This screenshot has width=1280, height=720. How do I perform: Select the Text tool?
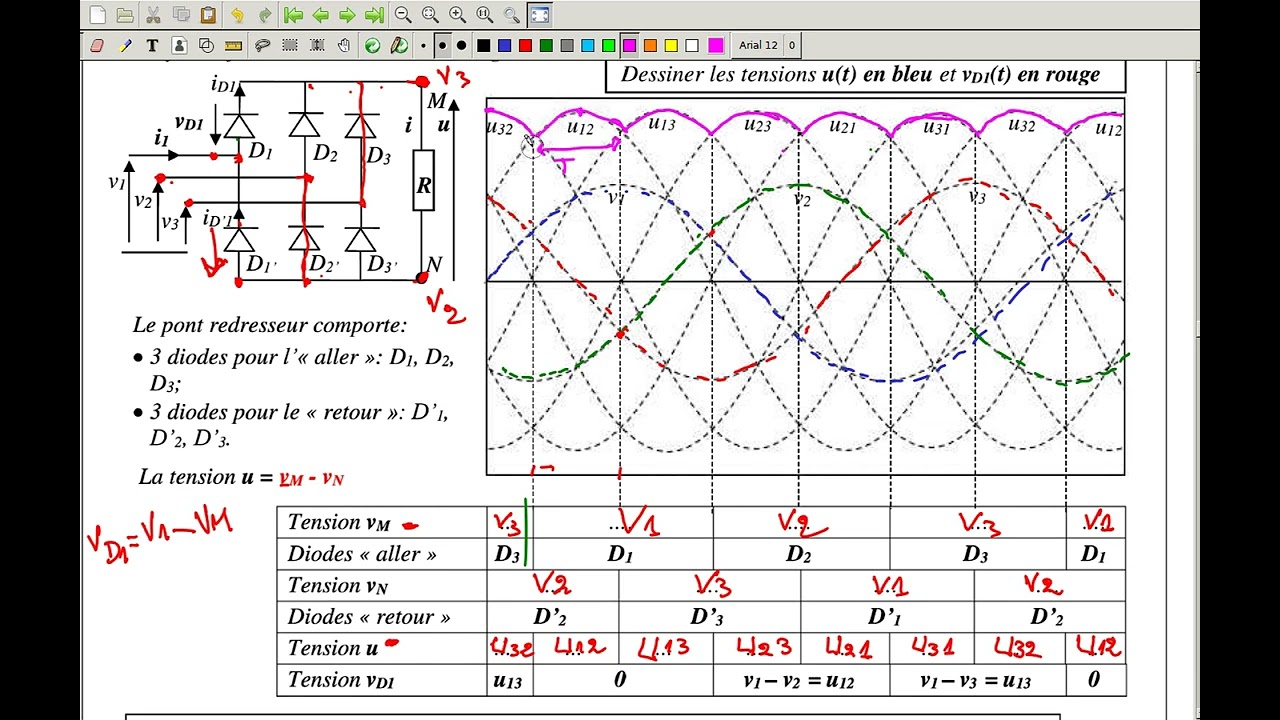(x=152, y=45)
